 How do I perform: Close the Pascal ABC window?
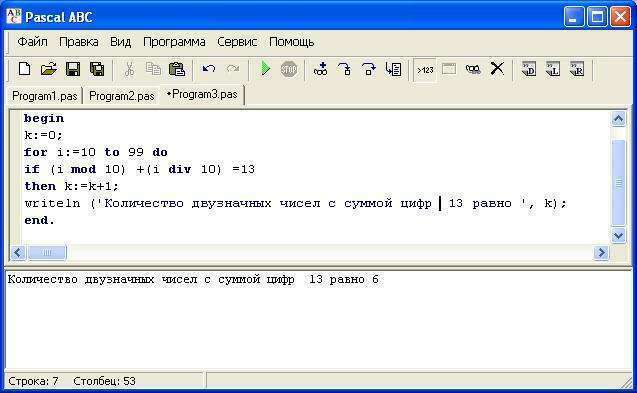click(621, 17)
